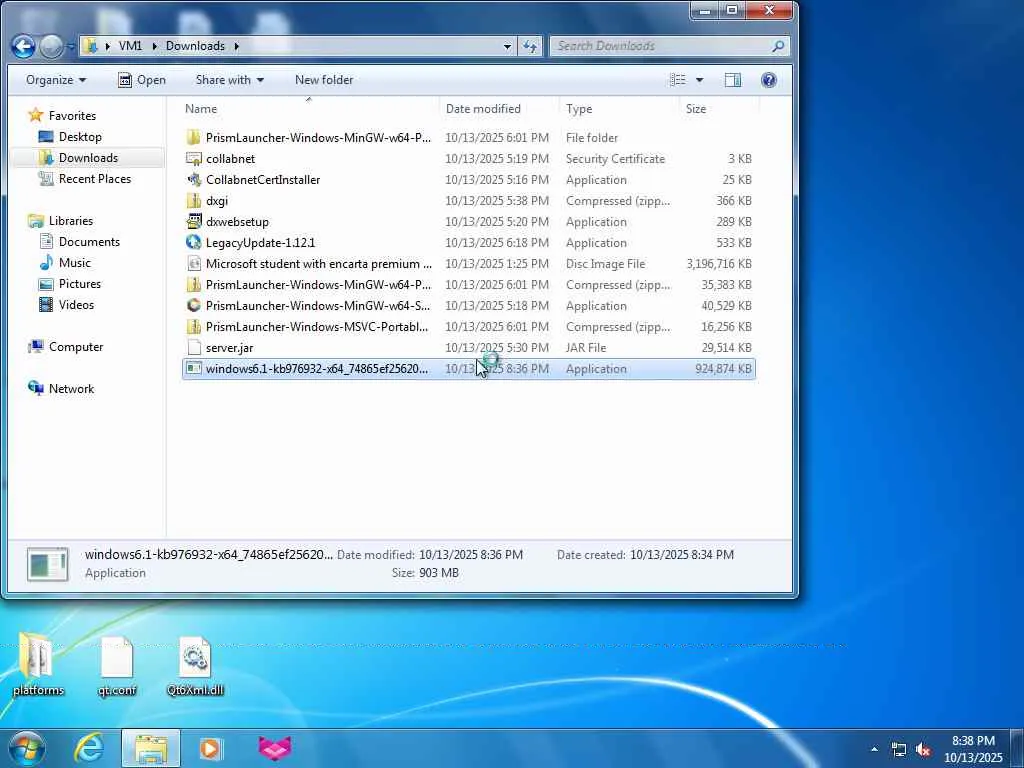Sort by Date modified column
This screenshot has width=1024, height=768.
[499, 109]
